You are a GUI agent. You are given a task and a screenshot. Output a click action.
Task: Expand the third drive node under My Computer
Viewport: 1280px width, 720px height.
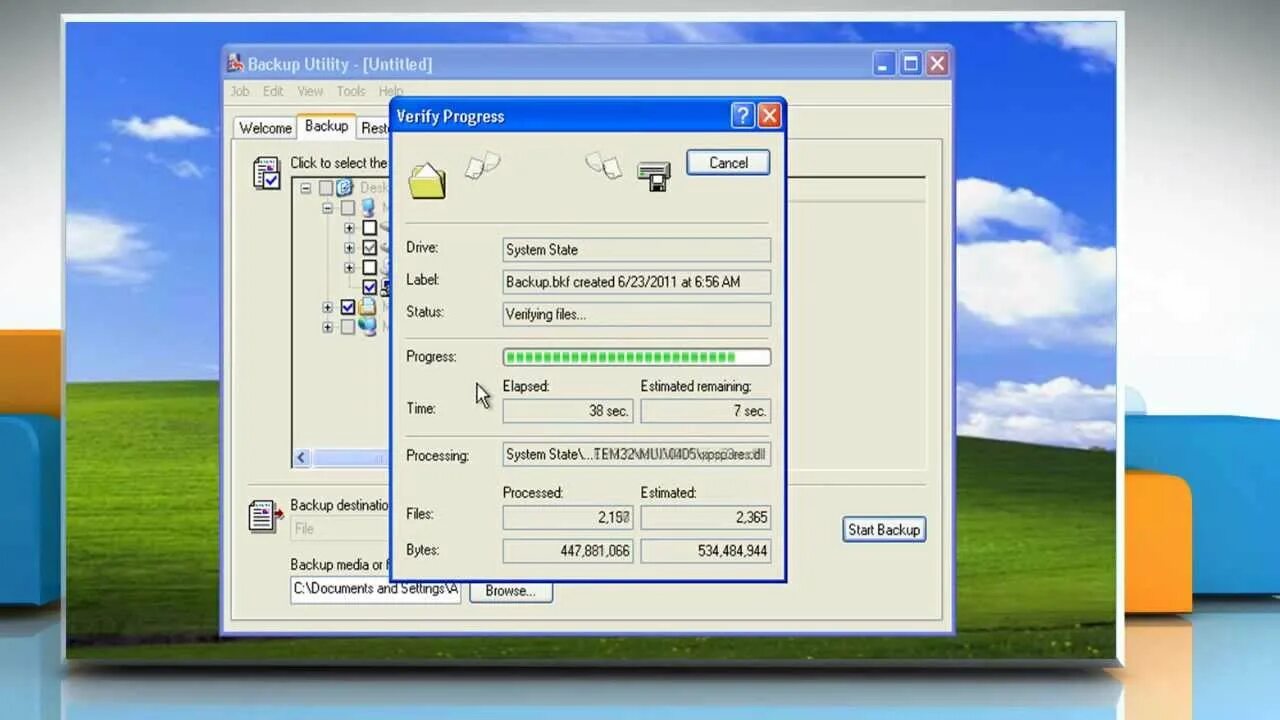pos(349,267)
